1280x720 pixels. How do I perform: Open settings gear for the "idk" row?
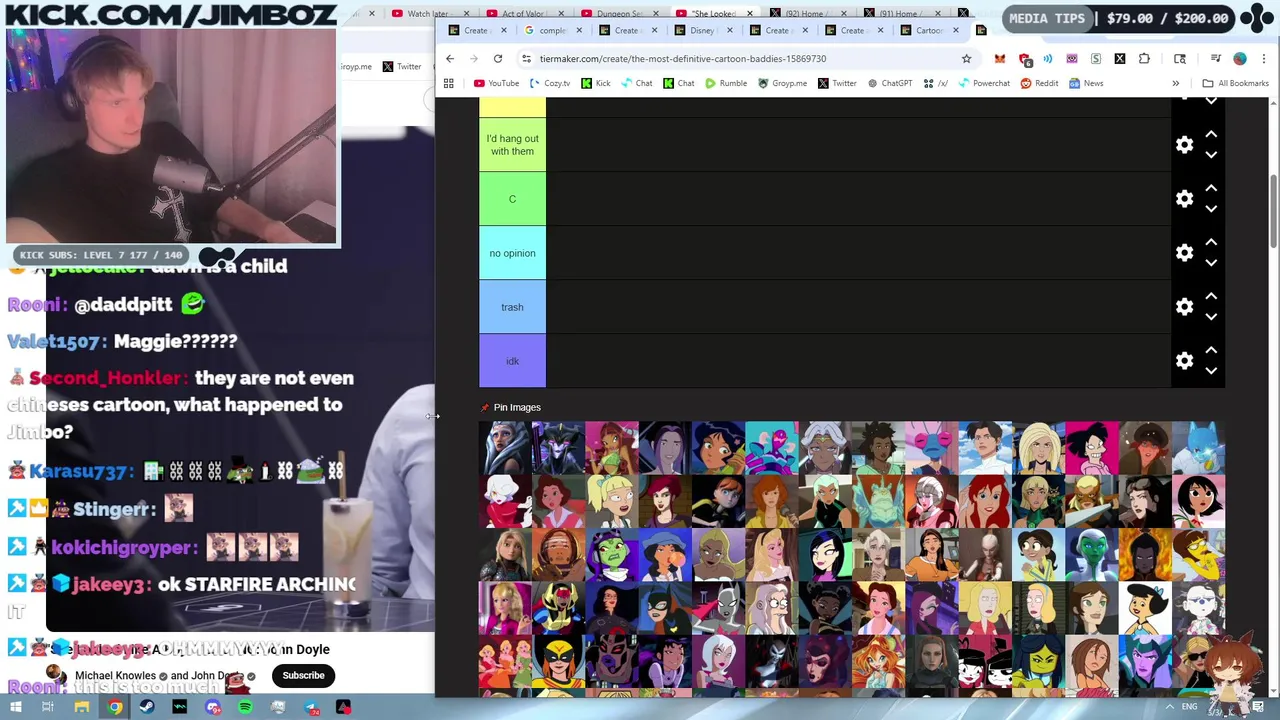1184,361
